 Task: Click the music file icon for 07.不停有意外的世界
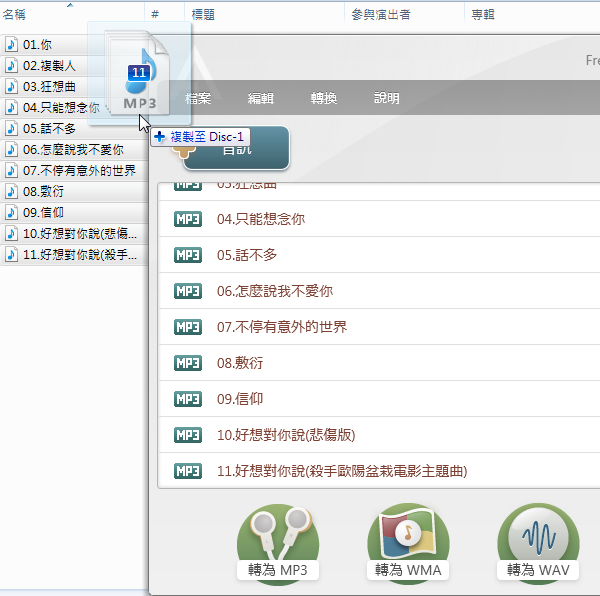click(11, 171)
